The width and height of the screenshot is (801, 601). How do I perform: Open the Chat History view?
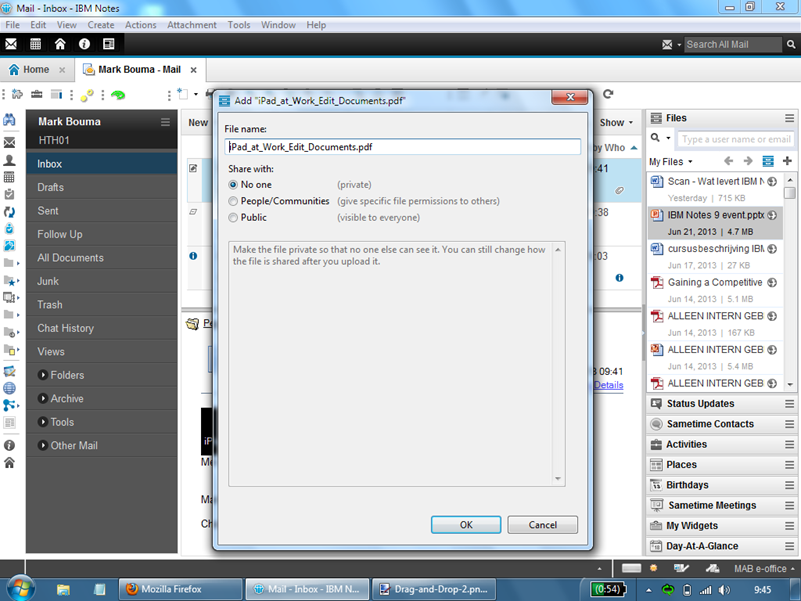tap(102, 329)
